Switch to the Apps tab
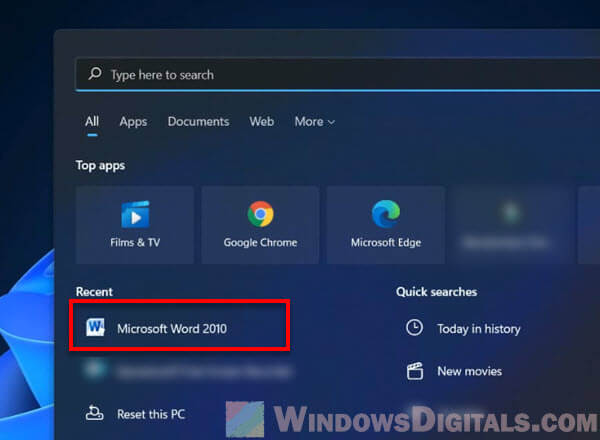This screenshot has height=440, width=600. tap(133, 122)
